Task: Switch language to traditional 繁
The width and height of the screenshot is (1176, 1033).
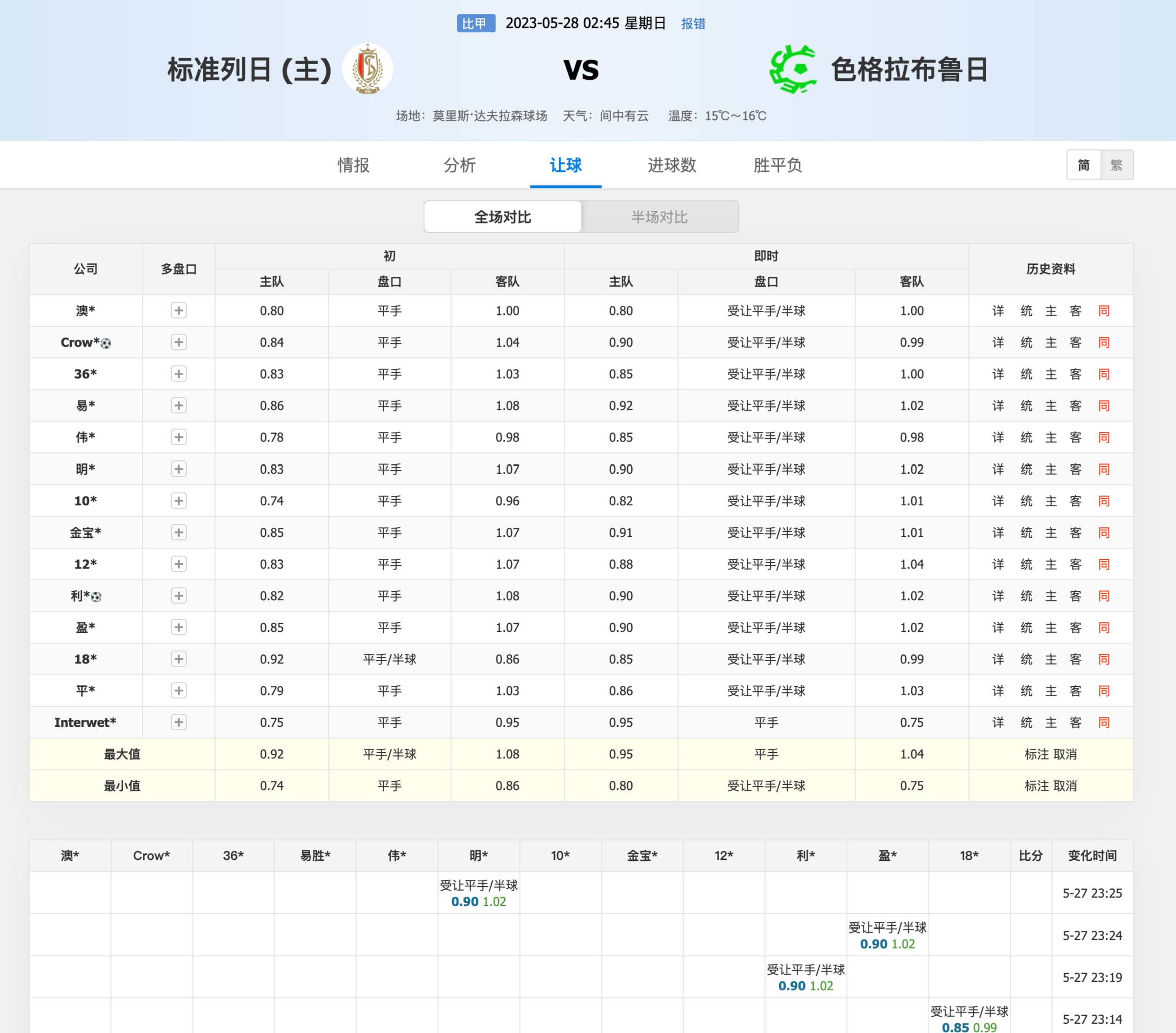Action: point(1117,165)
